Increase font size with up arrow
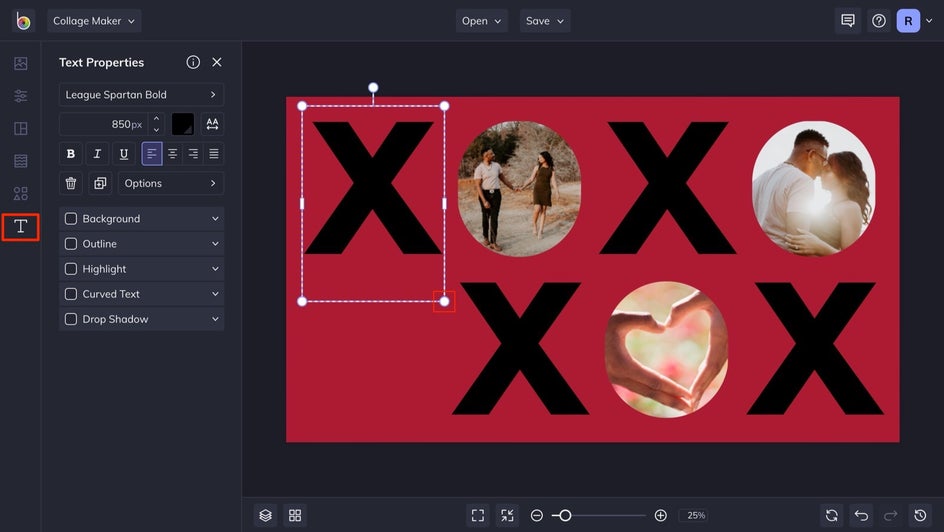The width and height of the screenshot is (944, 532). (x=157, y=119)
